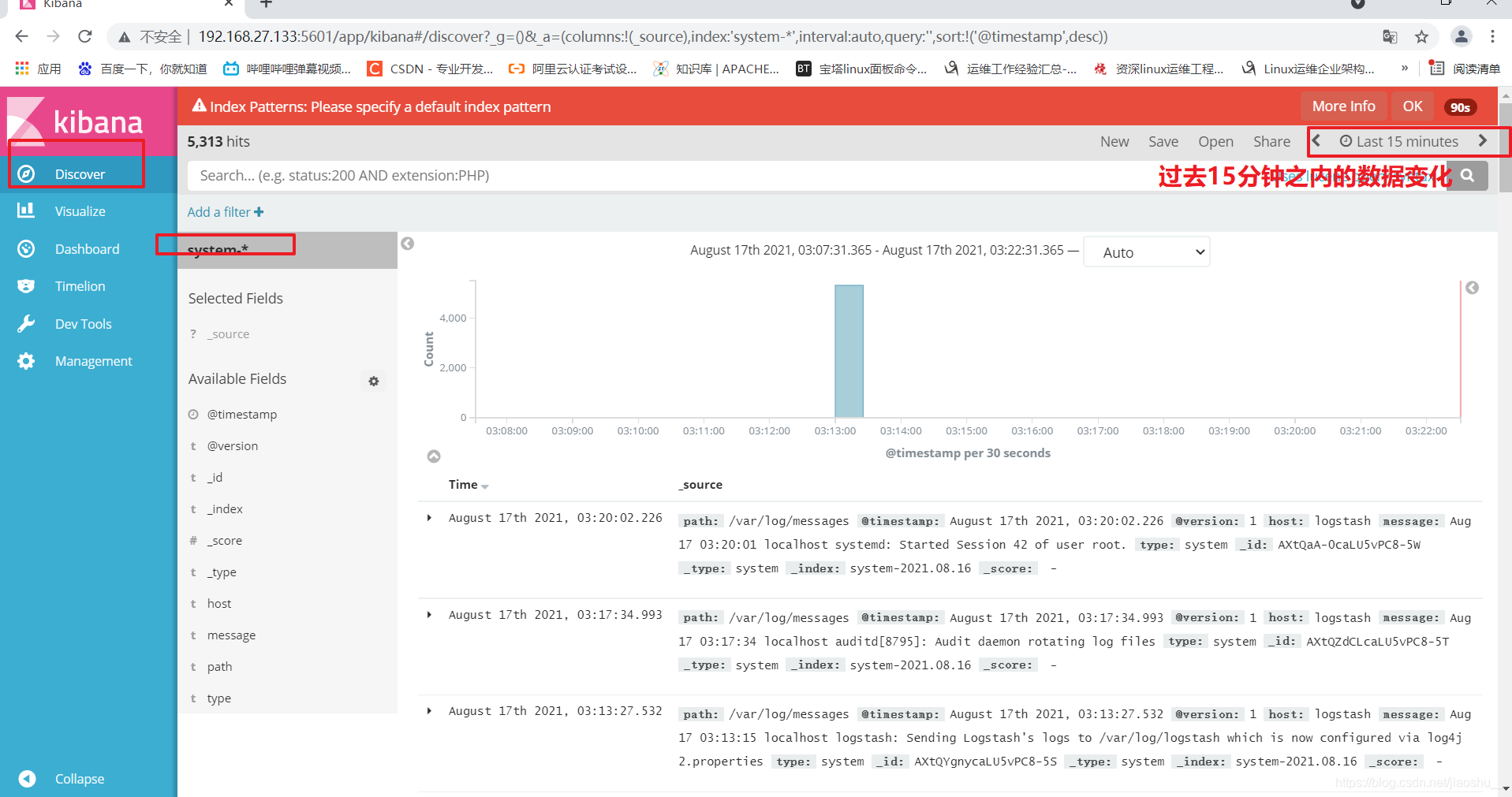Expand the 03:13:27.532 log row

pyautogui.click(x=429, y=711)
